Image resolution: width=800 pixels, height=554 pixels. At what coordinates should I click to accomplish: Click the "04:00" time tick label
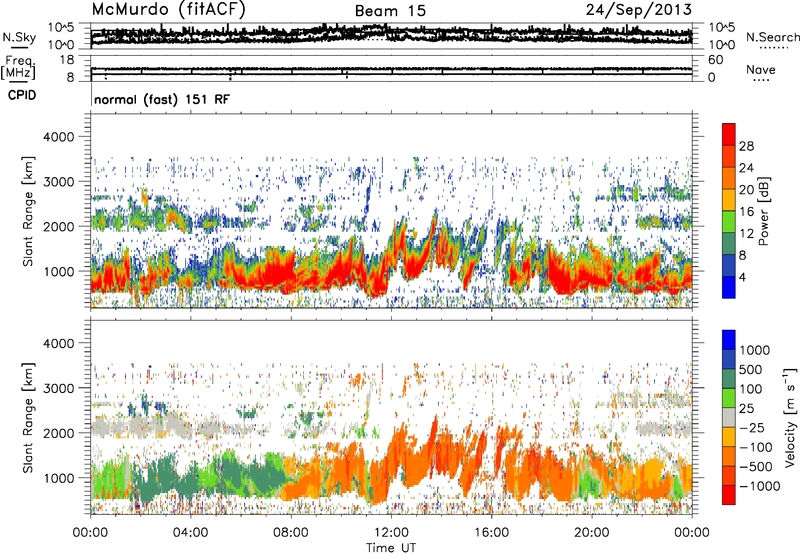click(x=190, y=532)
